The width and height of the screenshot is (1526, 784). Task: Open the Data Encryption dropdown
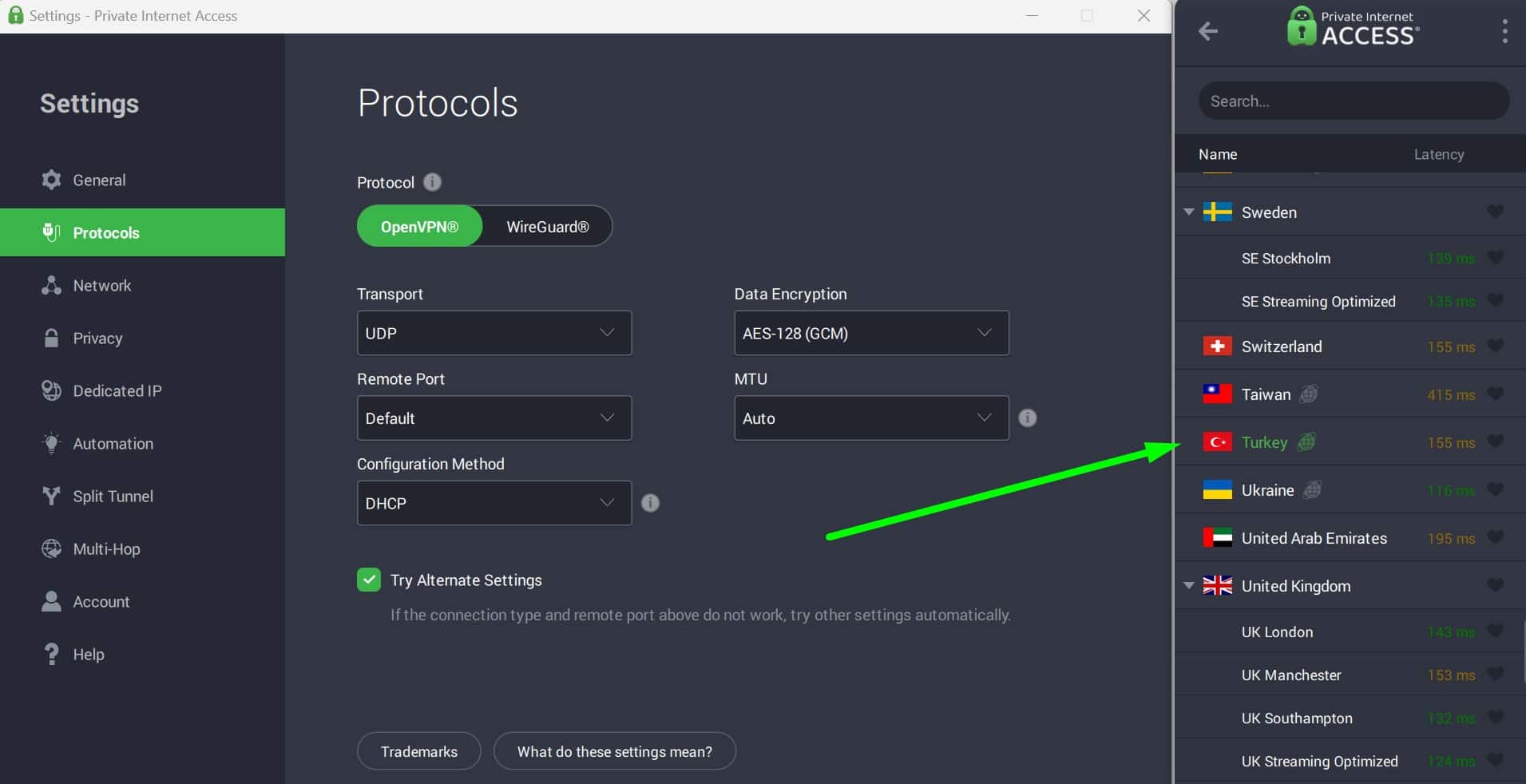(871, 333)
